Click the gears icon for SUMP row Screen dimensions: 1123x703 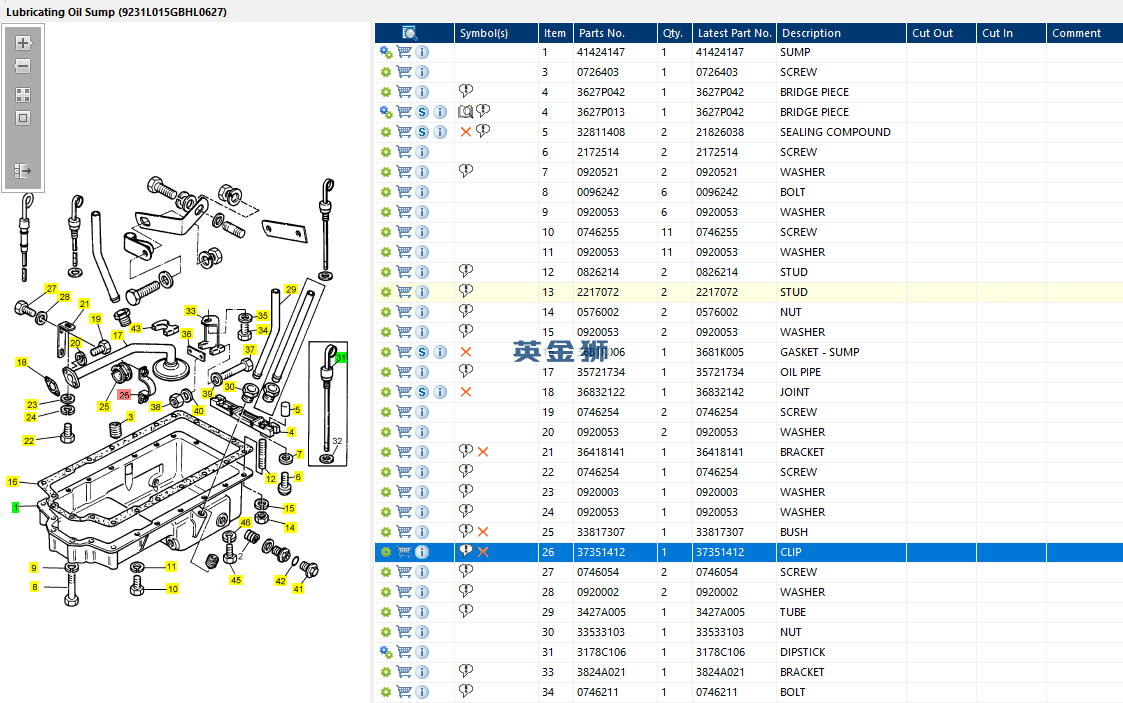pyautogui.click(x=386, y=52)
